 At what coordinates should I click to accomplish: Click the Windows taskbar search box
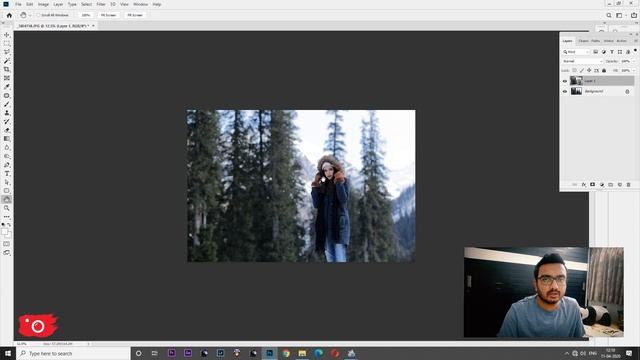click(x=73, y=353)
